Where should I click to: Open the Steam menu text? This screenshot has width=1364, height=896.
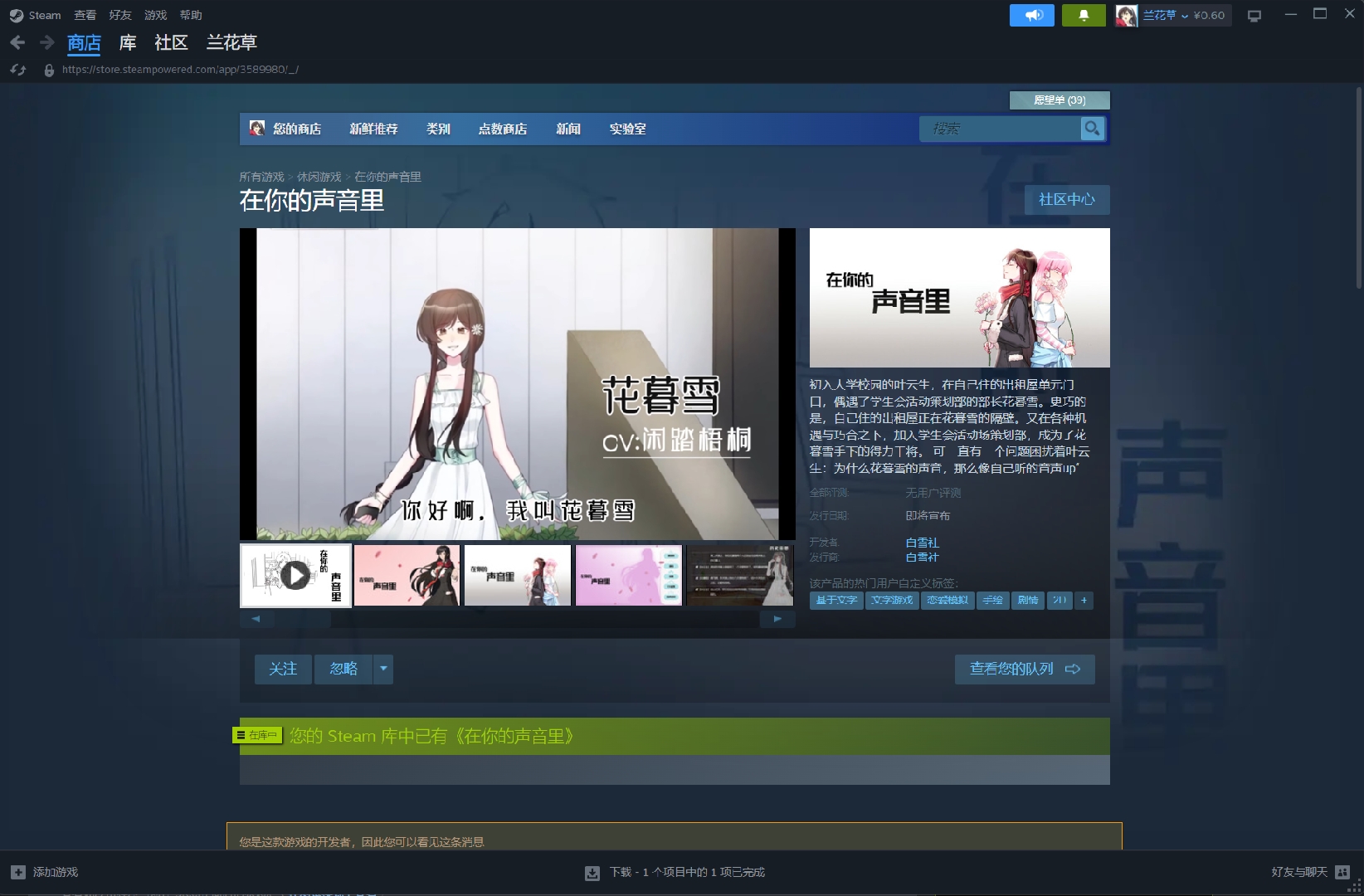[x=45, y=15]
